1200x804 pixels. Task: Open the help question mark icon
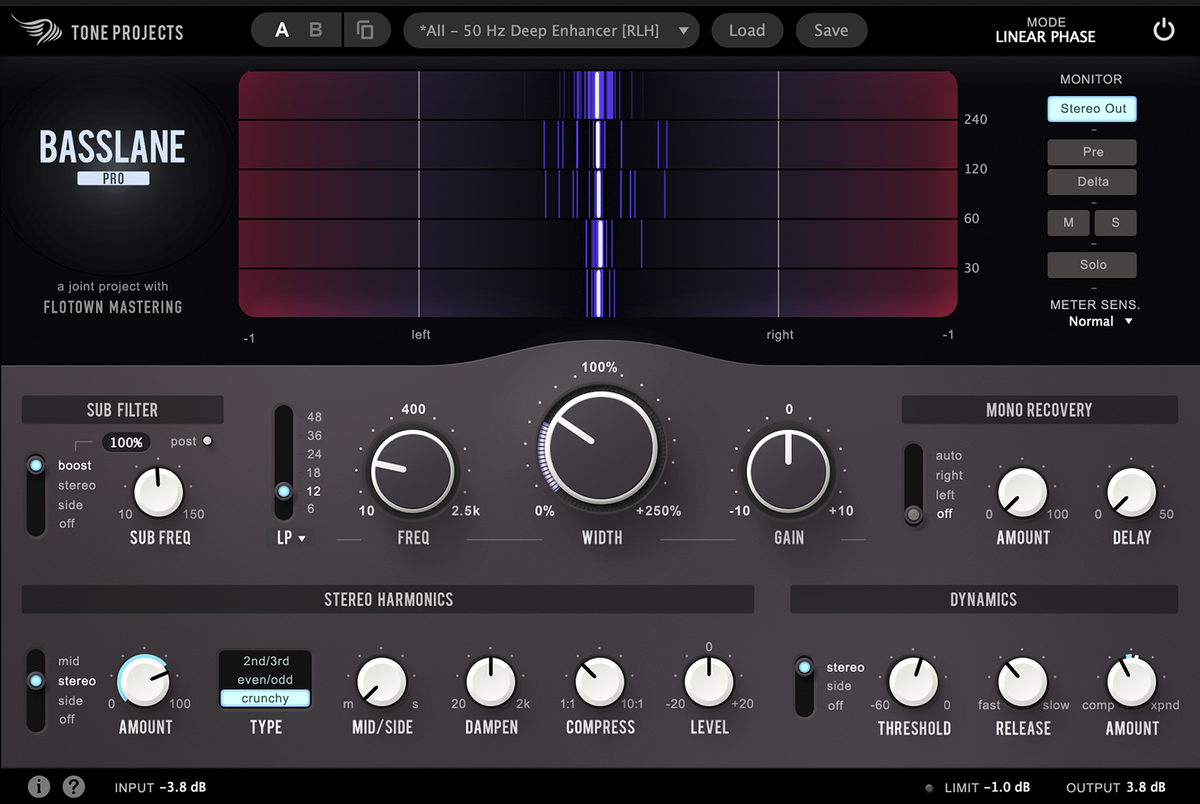[74, 786]
